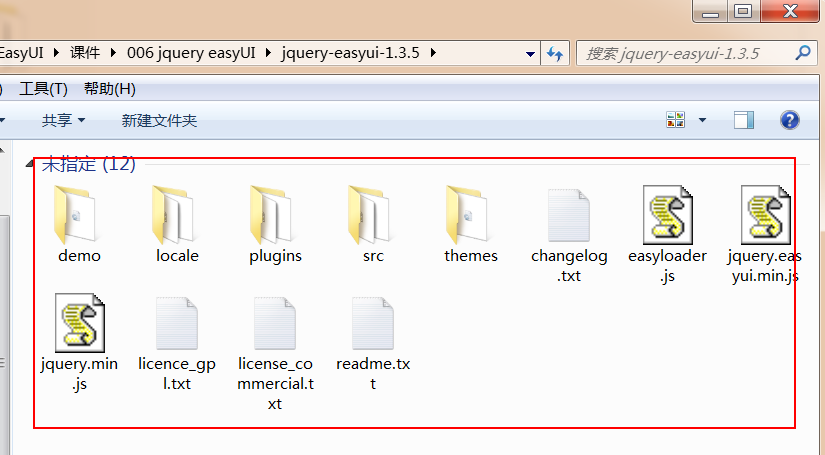Select the easyloader.js script icon
Screen dimensions: 825x455
(668, 215)
